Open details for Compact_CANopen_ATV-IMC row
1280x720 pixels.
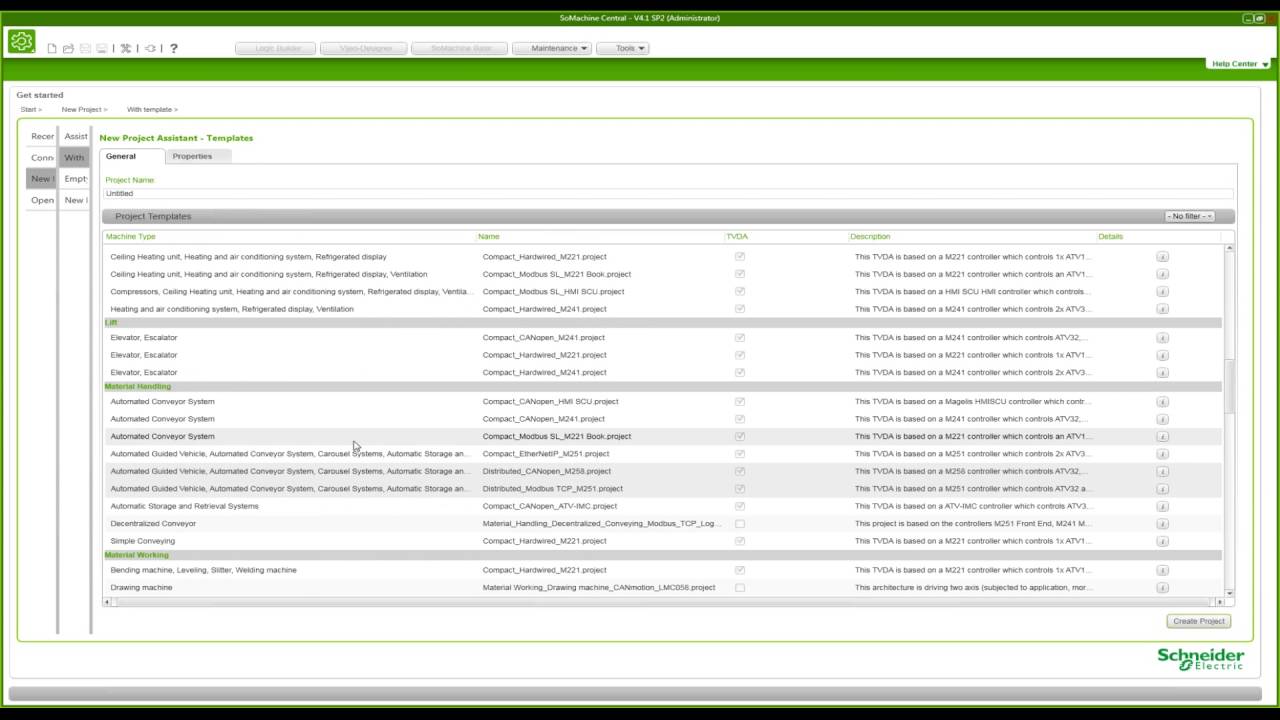coord(1162,506)
